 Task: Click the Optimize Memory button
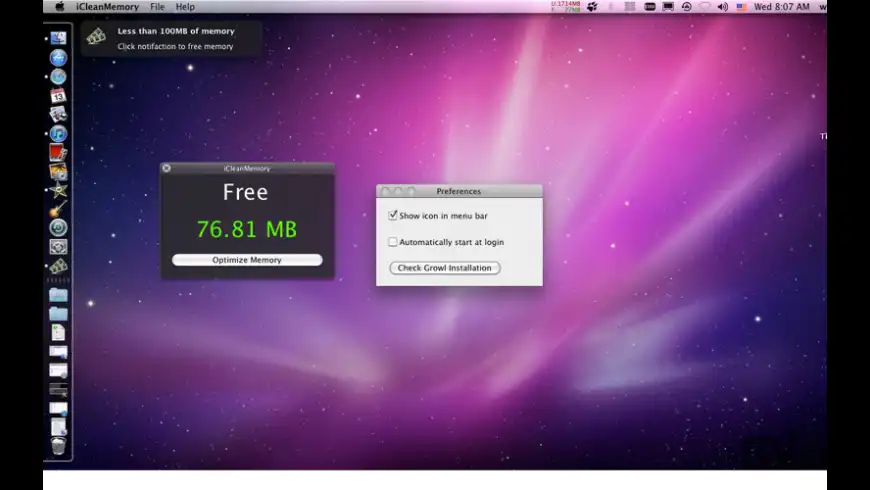[x=247, y=260]
